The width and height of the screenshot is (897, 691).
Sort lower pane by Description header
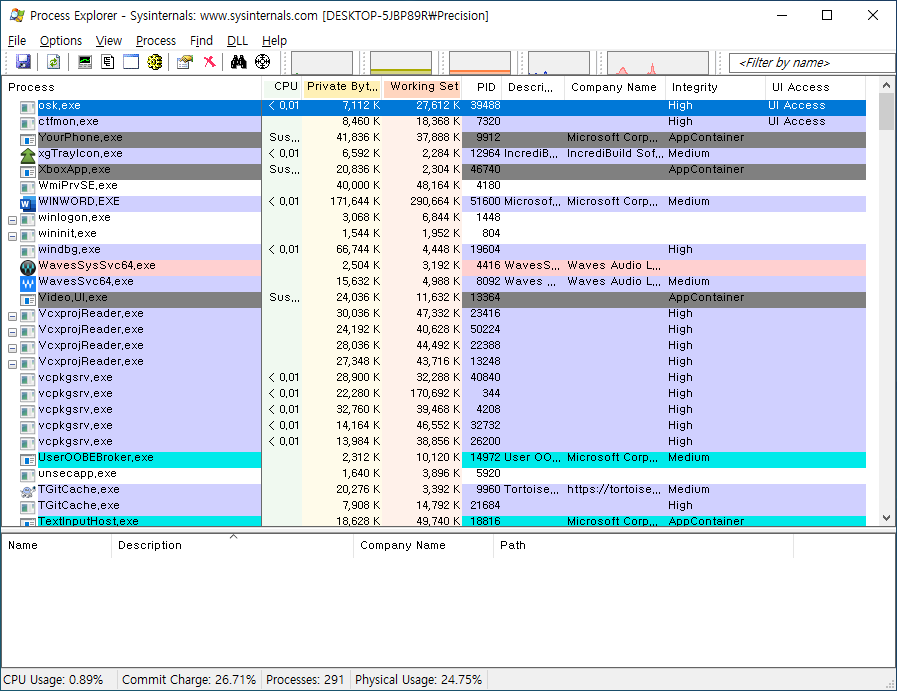(232, 545)
